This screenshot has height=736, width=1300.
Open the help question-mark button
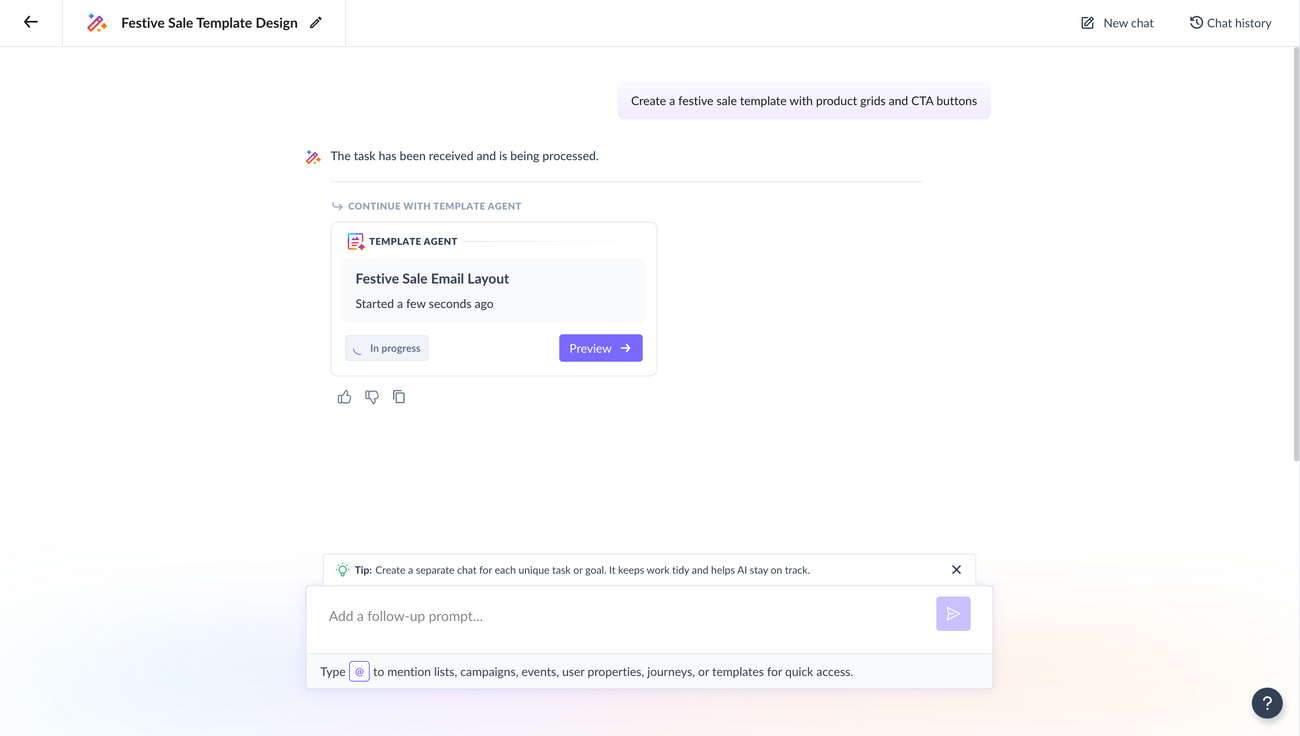point(1266,703)
